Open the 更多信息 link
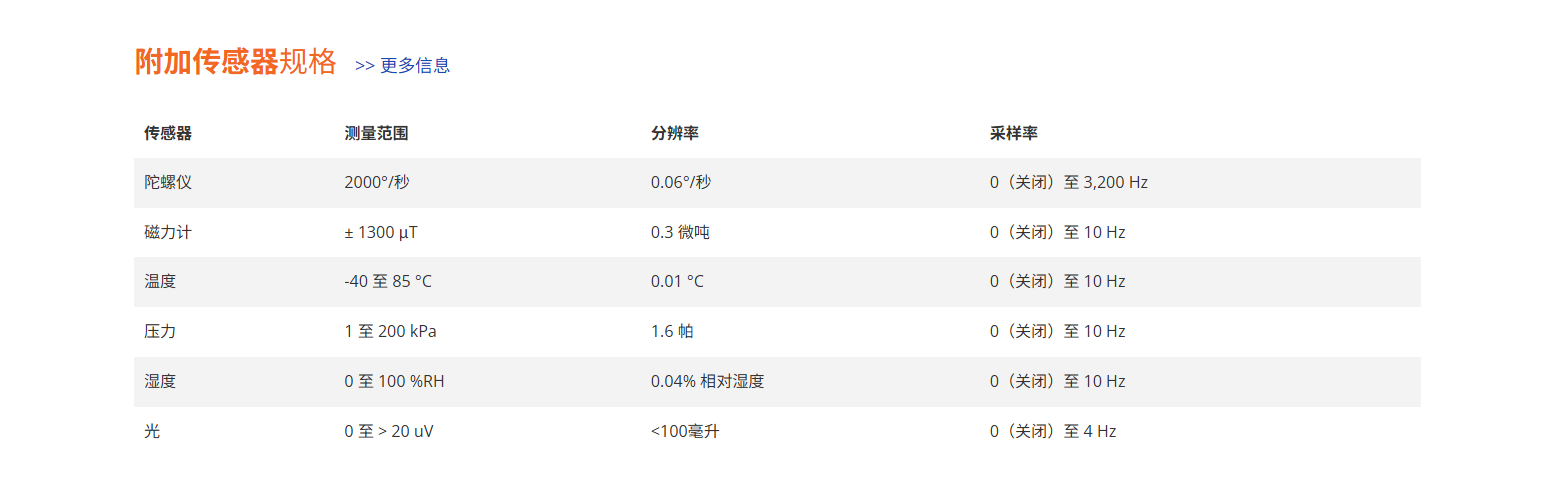The height and width of the screenshot is (487, 1552). click(x=403, y=66)
